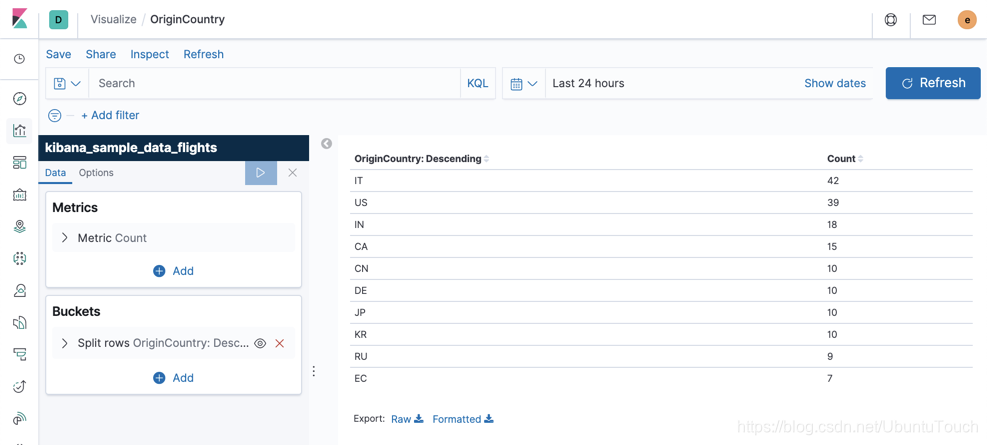Open saved queries dropdown
987x445 pixels.
(x=67, y=83)
